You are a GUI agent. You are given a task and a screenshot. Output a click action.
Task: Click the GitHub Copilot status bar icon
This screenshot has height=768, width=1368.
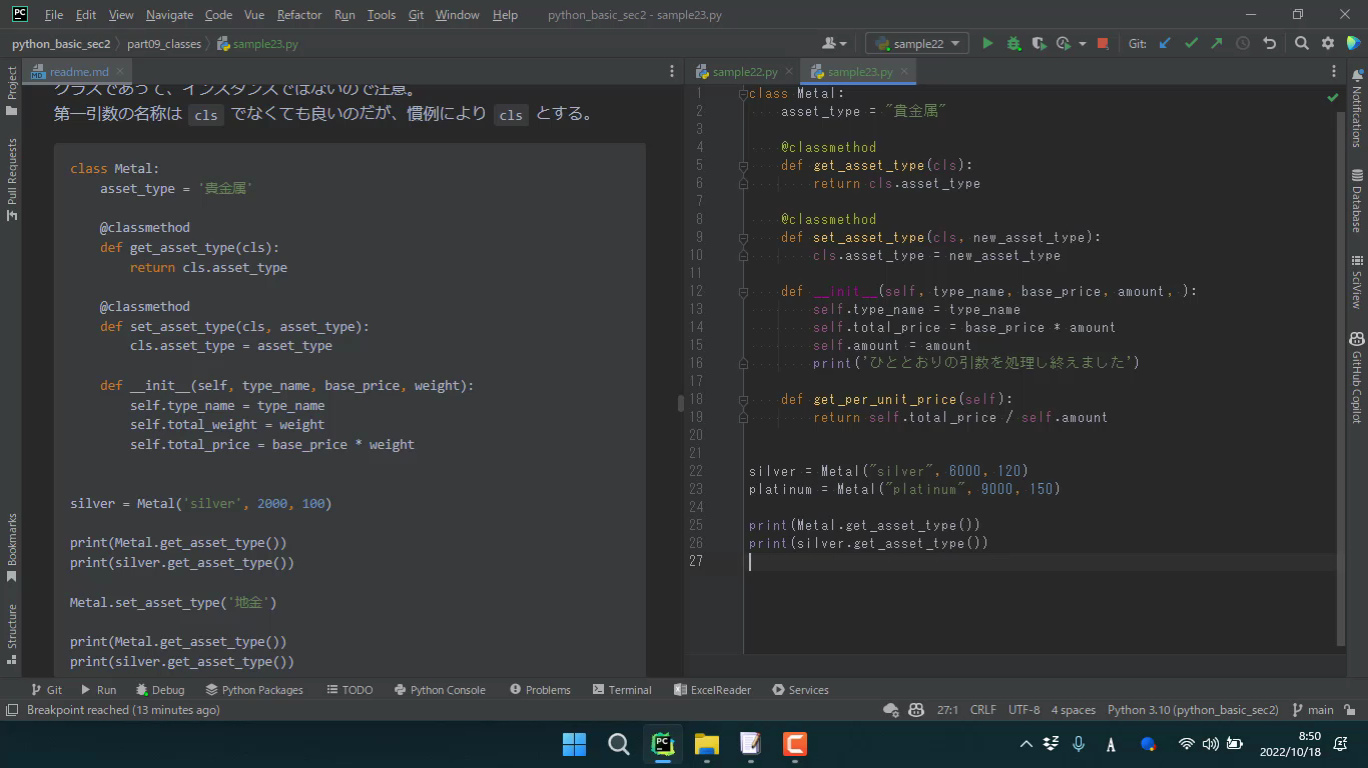[x=916, y=710]
